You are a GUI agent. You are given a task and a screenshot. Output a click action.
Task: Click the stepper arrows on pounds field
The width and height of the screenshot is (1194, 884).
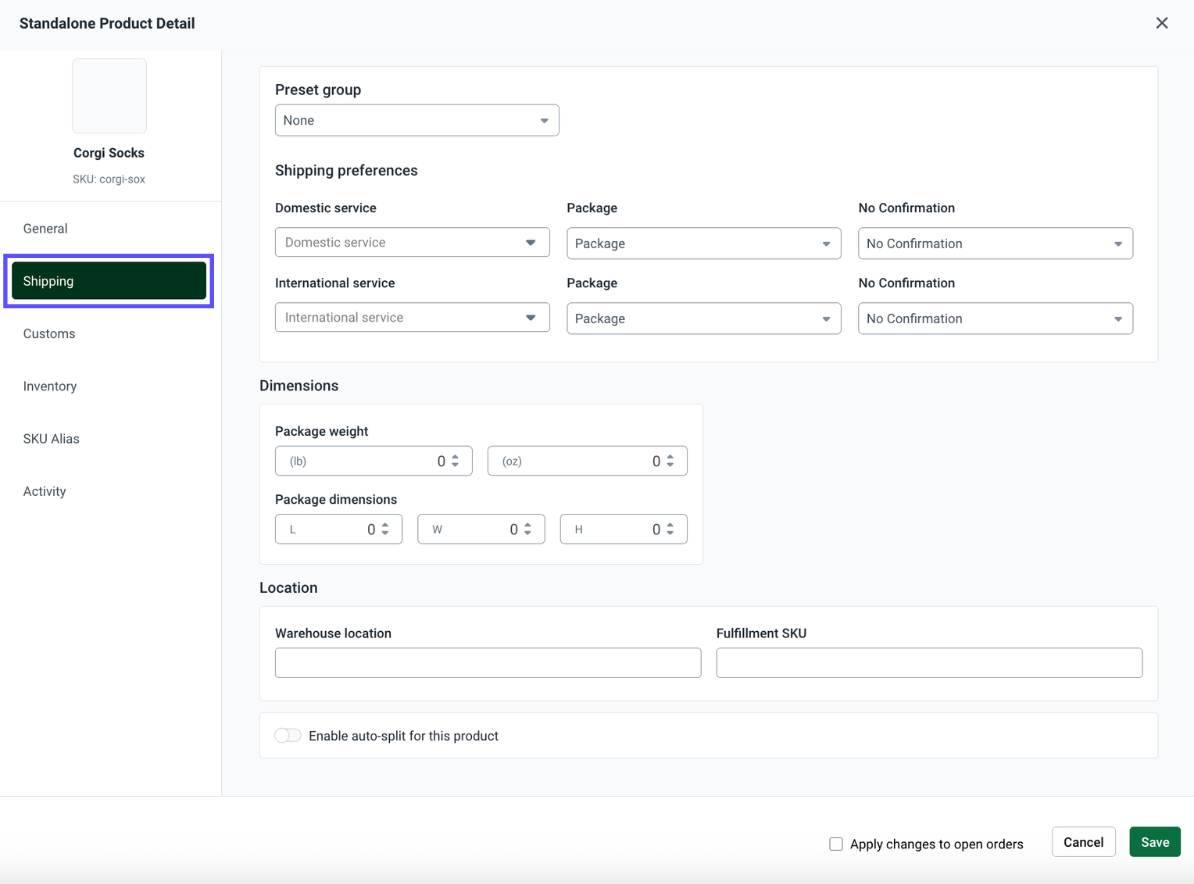(455, 461)
